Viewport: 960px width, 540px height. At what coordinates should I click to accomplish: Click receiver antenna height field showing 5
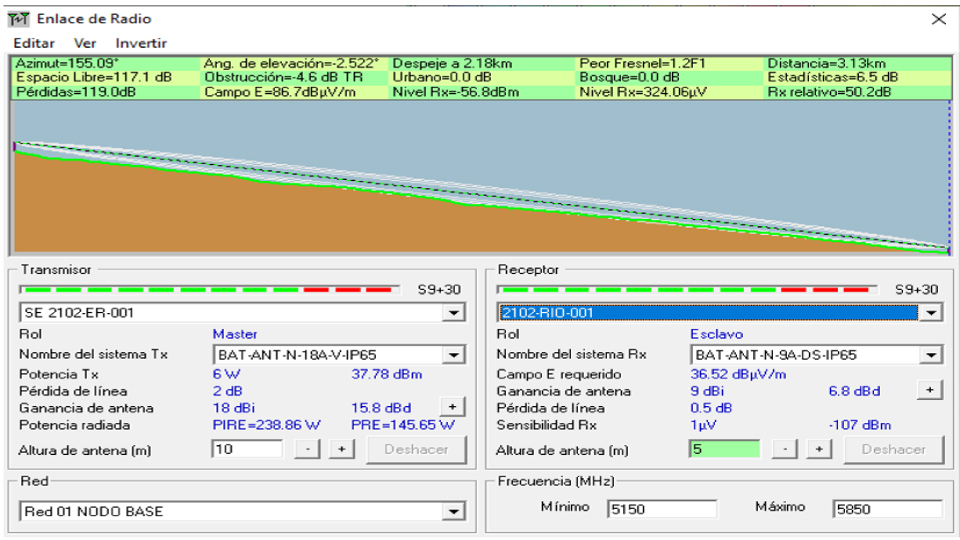click(x=724, y=449)
